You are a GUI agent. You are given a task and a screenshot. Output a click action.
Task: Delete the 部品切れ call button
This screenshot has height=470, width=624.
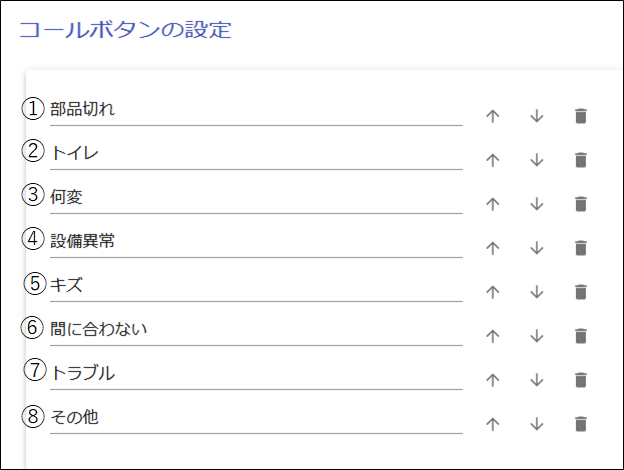tap(580, 116)
